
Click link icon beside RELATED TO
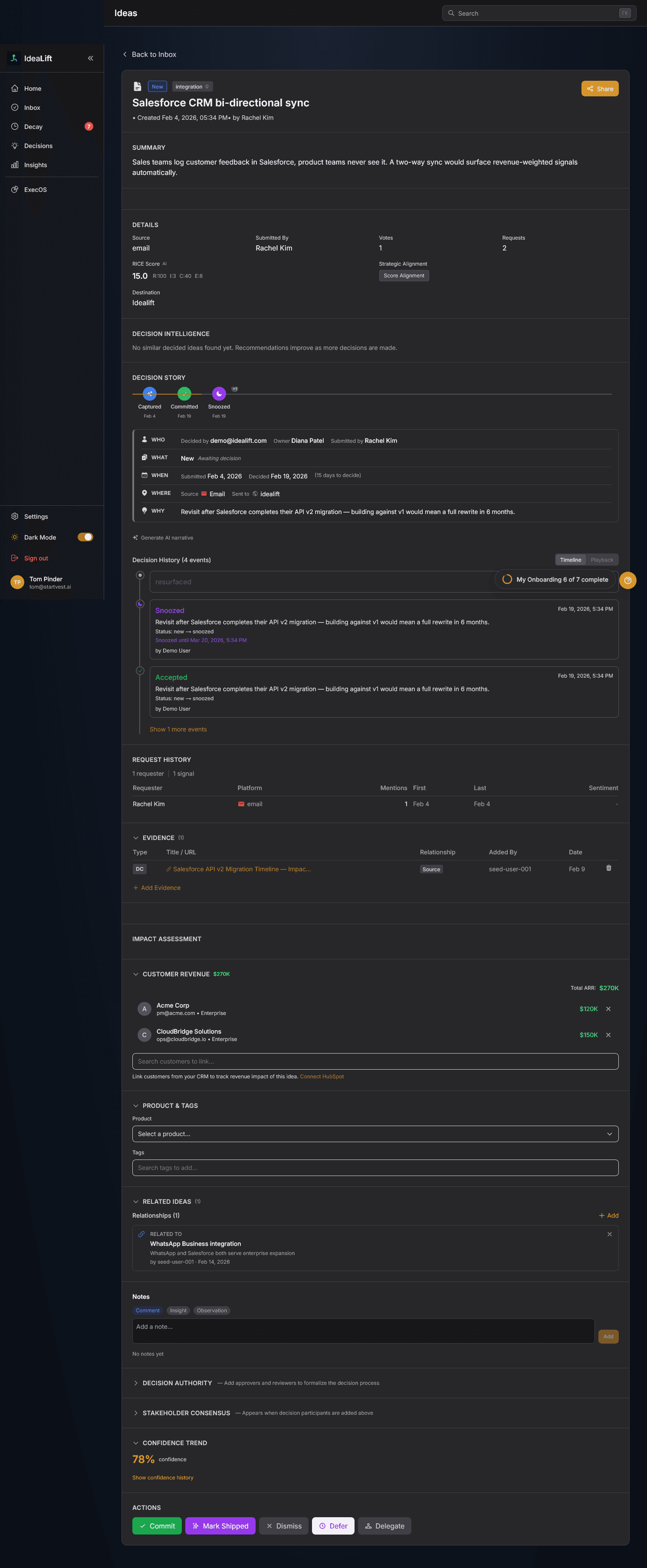pos(141,1235)
